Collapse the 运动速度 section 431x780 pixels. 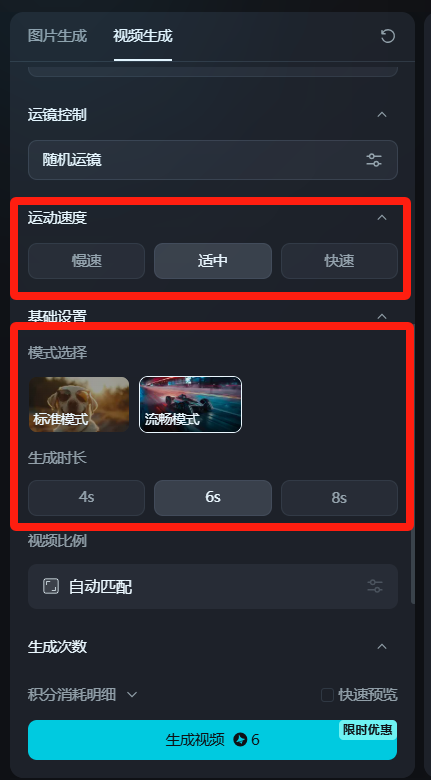pyautogui.click(x=382, y=217)
